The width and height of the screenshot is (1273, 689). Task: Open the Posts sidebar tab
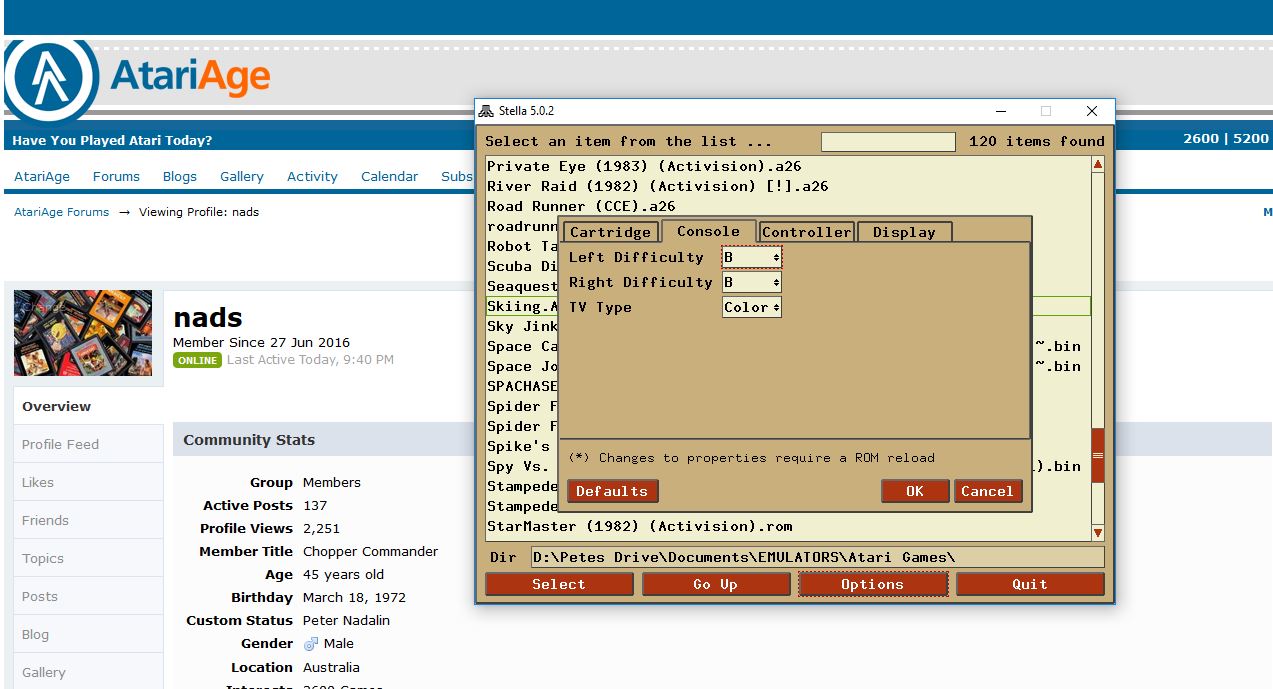pos(88,596)
